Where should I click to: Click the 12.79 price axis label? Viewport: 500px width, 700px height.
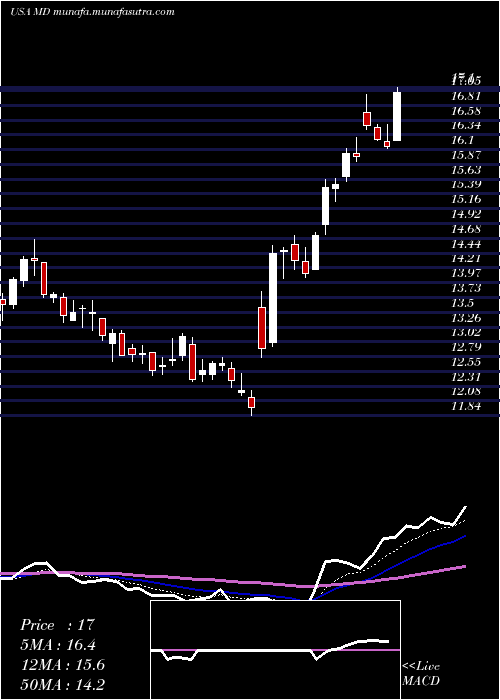(x=466, y=347)
